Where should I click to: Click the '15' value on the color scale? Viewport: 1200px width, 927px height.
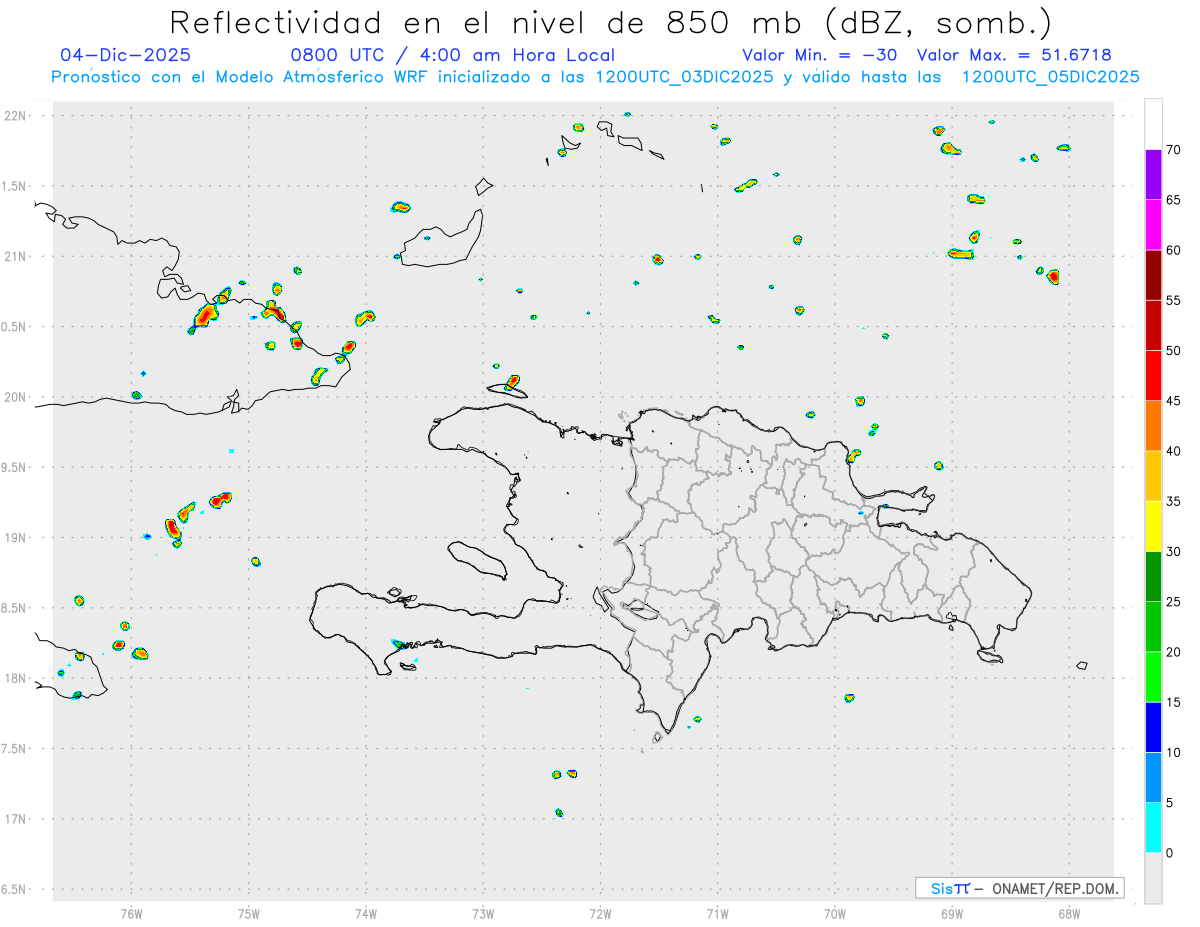coord(1173,702)
